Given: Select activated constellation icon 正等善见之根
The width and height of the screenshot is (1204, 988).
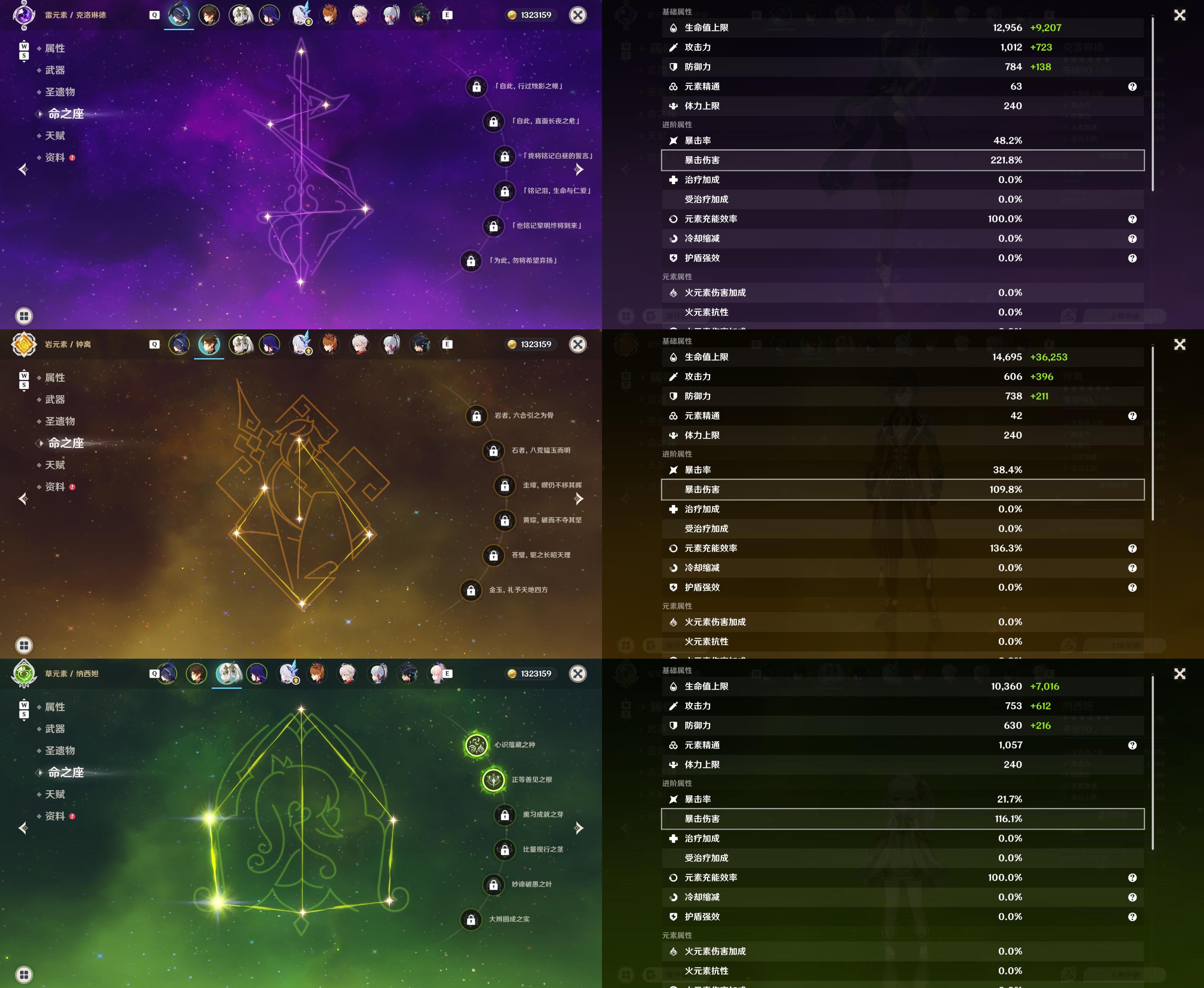Looking at the screenshot, I should pyautogui.click(x=493, y=780).
